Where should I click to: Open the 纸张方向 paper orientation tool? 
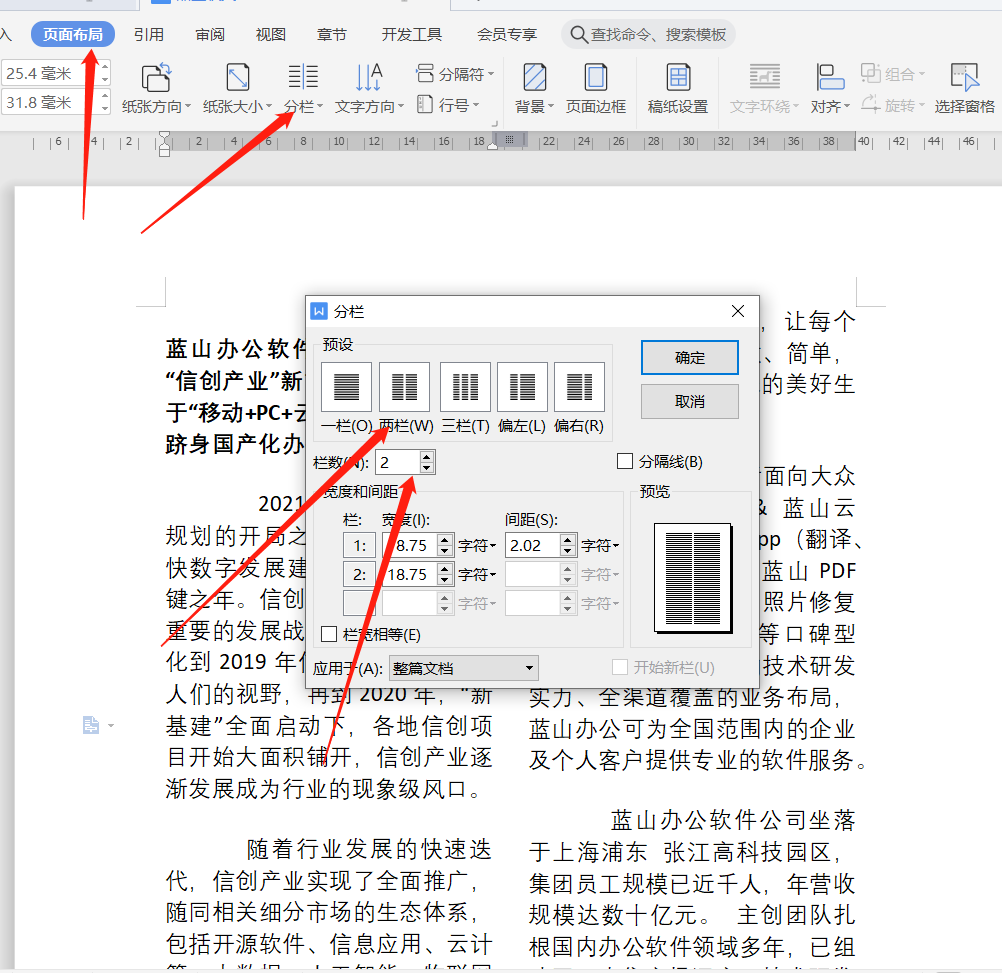(156, 88)
